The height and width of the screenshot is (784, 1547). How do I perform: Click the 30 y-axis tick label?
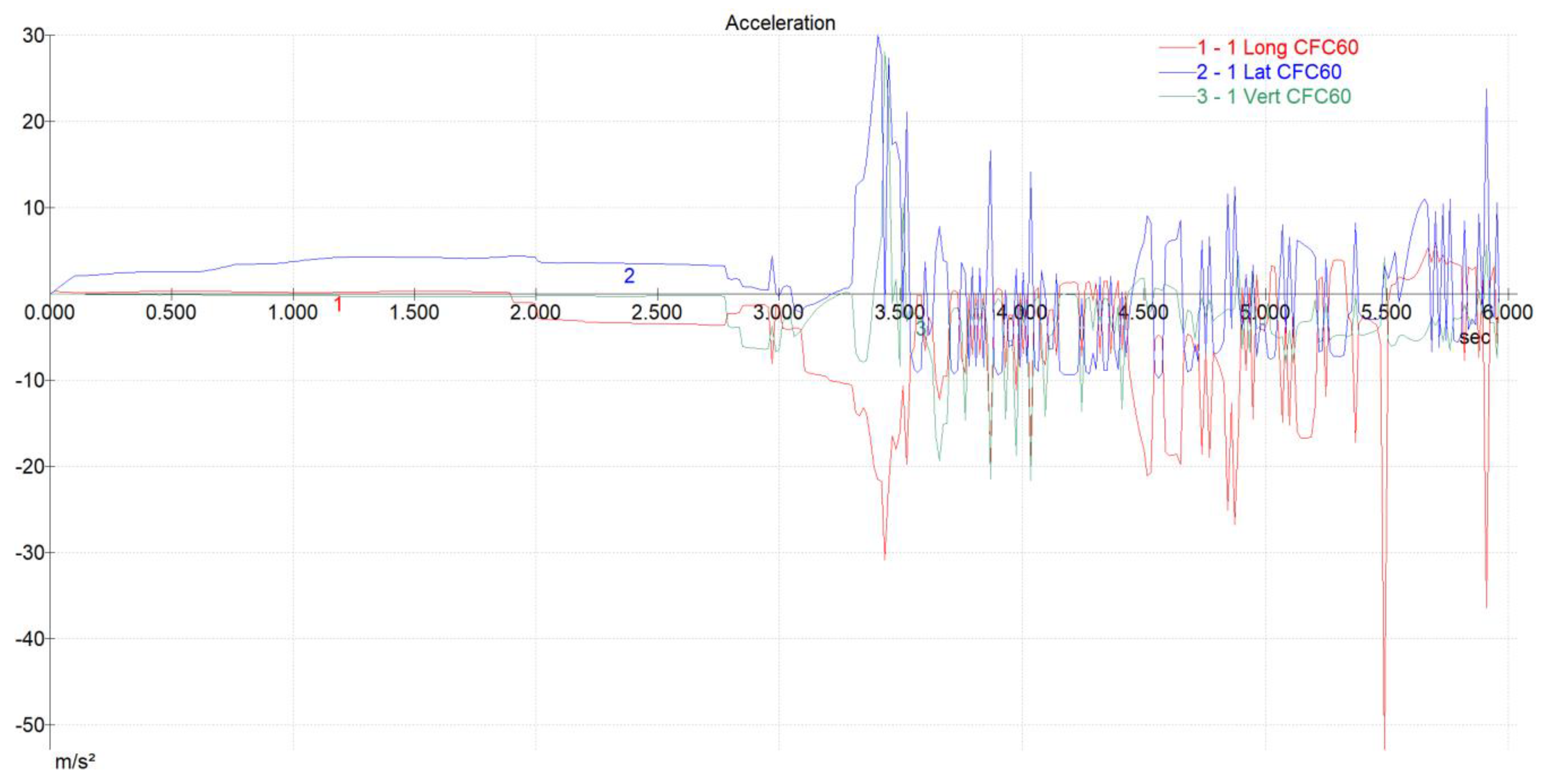tap(33, 35)
